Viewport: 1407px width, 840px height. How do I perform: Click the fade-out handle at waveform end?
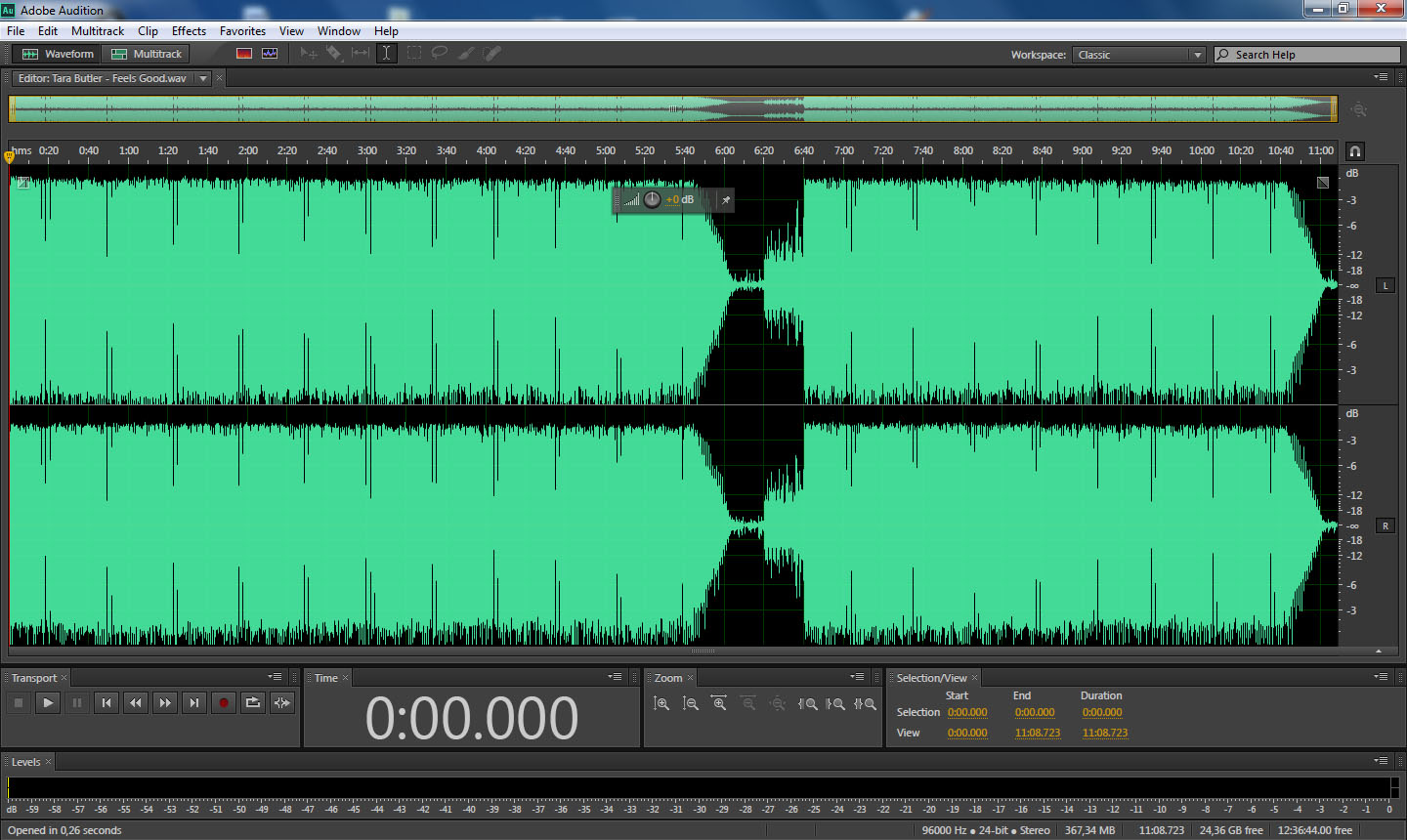click(x=1323, y=183)
